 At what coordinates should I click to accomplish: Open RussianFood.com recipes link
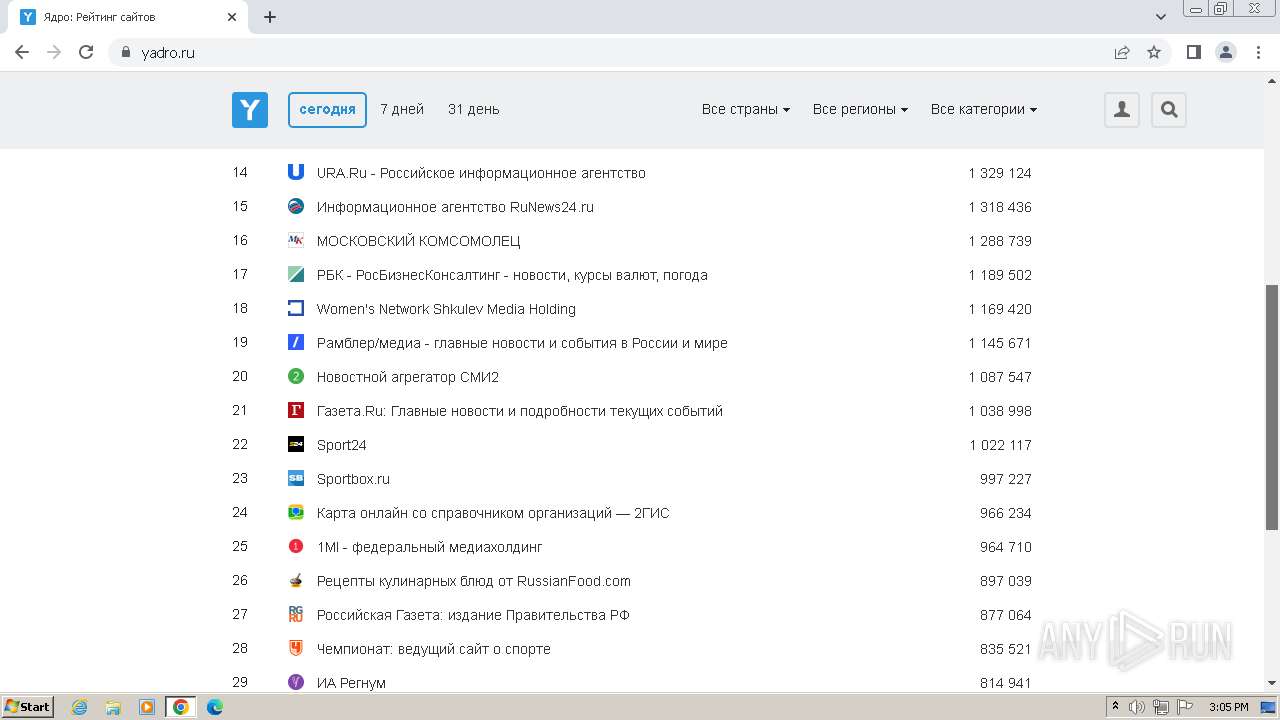tap(473, 581)
